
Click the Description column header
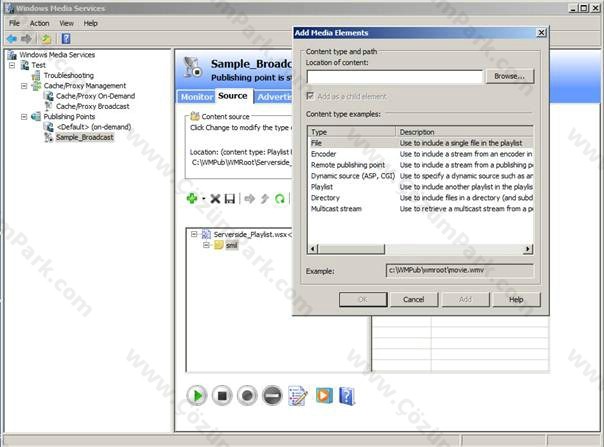465,132
